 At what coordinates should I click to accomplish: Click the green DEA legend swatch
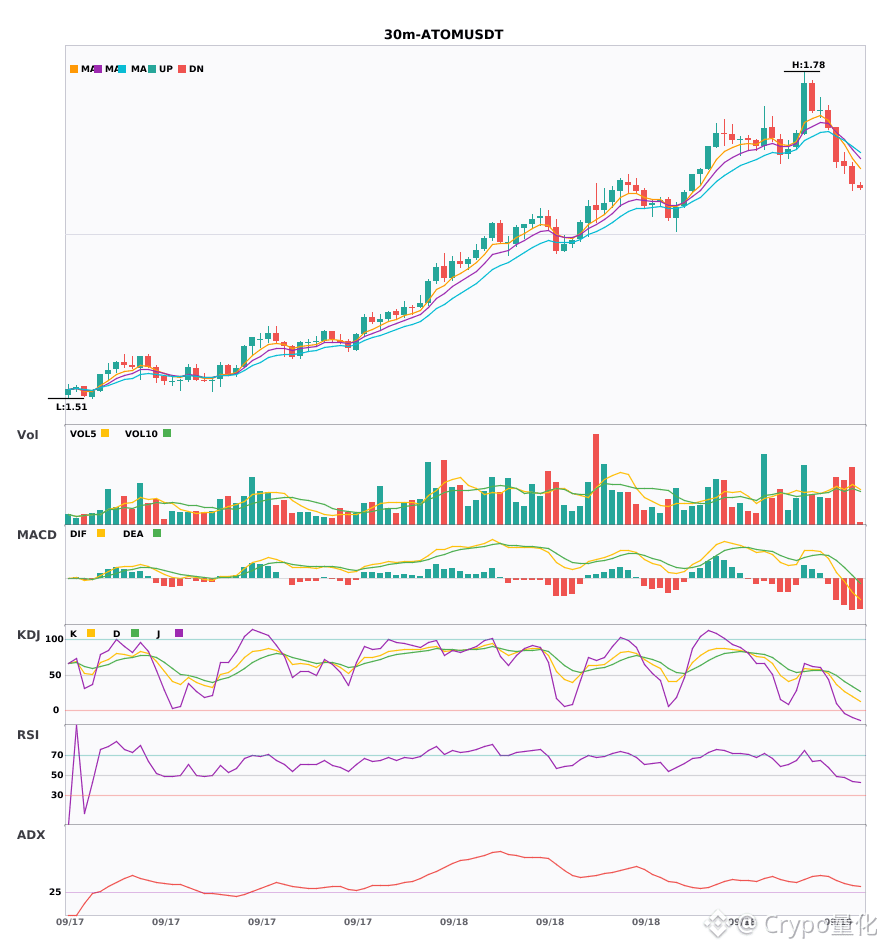[157, 533]
